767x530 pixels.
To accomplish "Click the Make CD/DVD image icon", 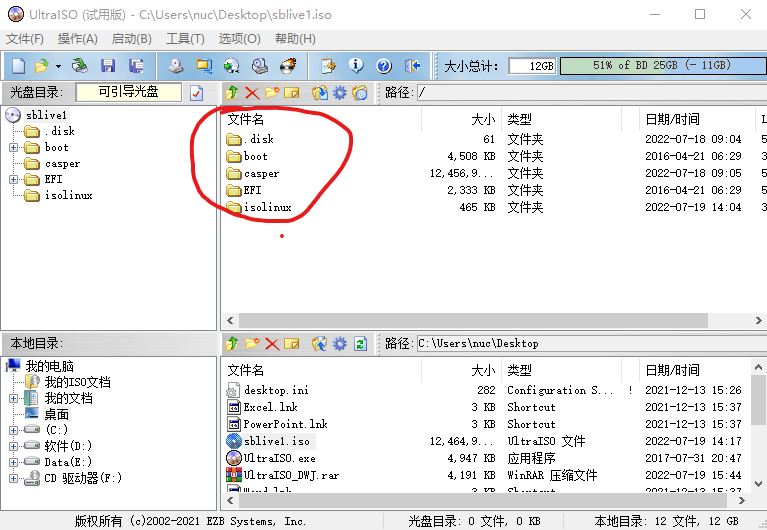I will [176, 66].
